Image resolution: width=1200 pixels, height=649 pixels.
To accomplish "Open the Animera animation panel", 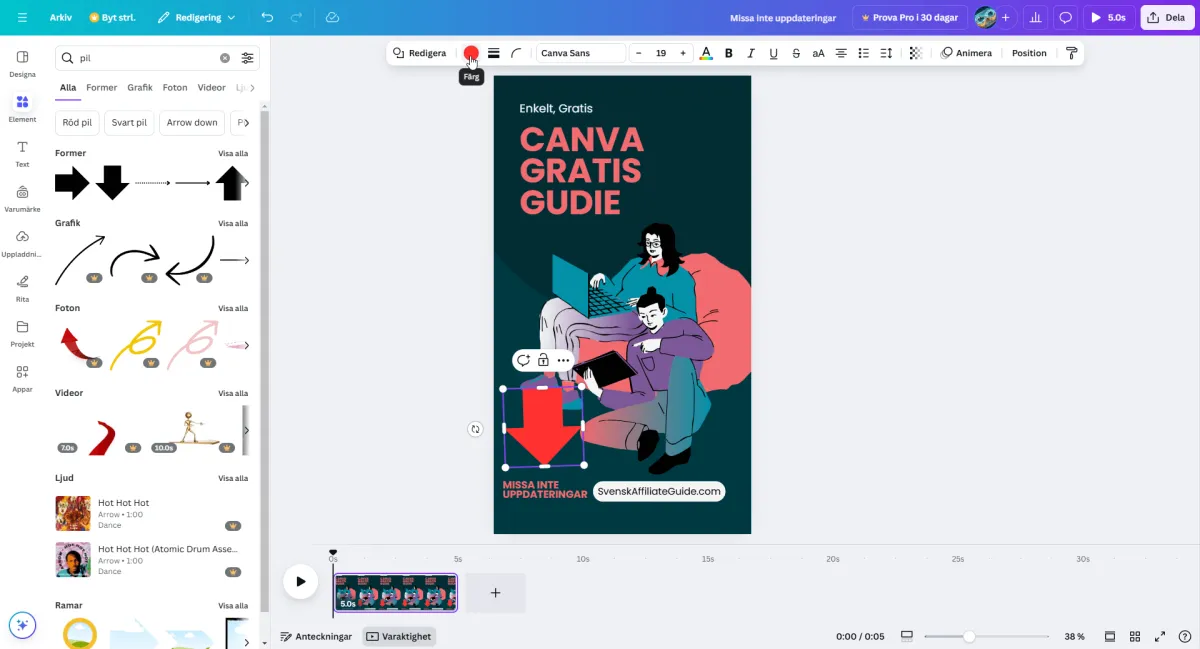I will 966,53.
